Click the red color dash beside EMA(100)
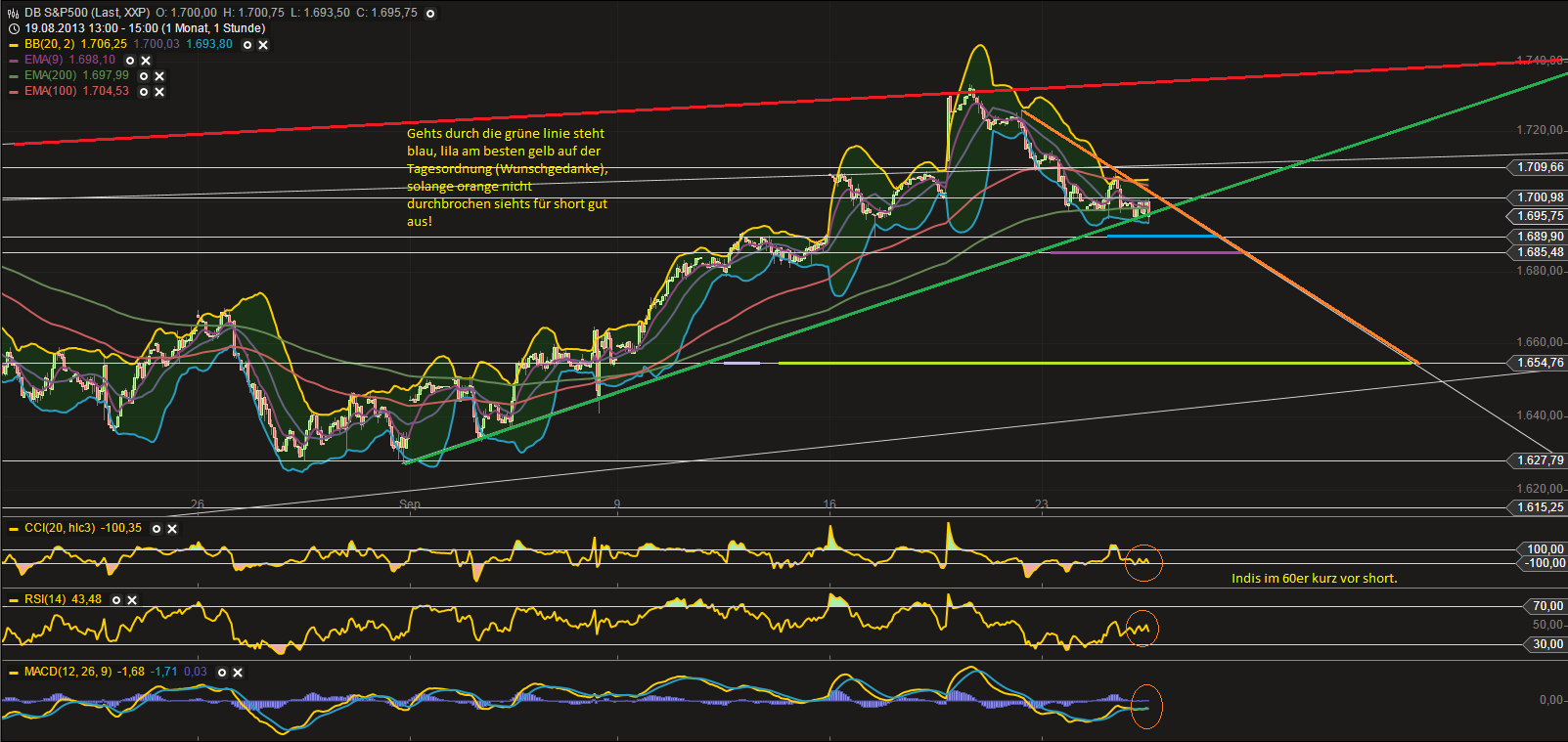The width and height of the screenshot is (1568, 742). click(x=14, y=92)
